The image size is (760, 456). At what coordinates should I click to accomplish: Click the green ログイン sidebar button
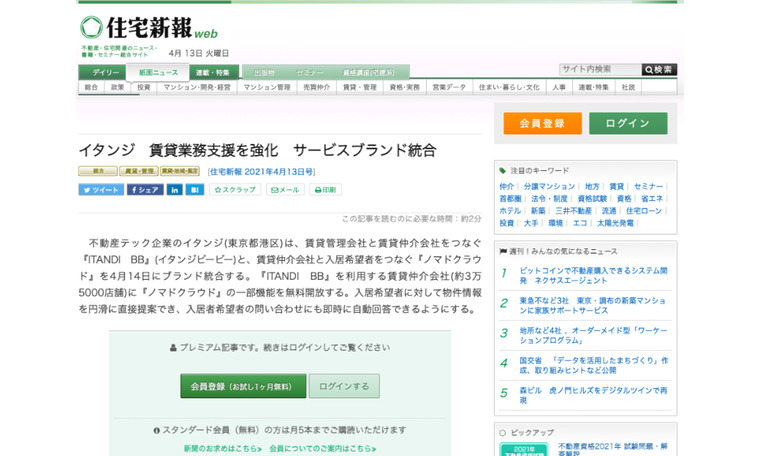[x=627, y=123]
